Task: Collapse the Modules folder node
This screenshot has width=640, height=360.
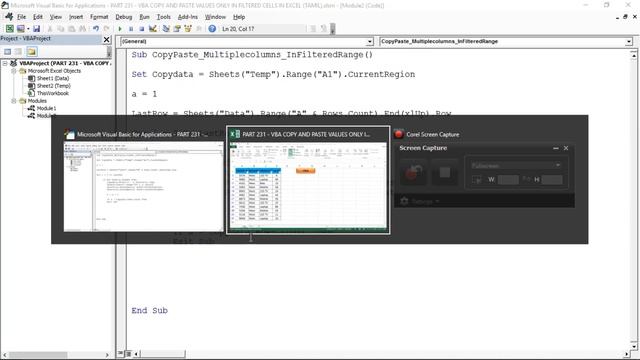Action: 13,101
